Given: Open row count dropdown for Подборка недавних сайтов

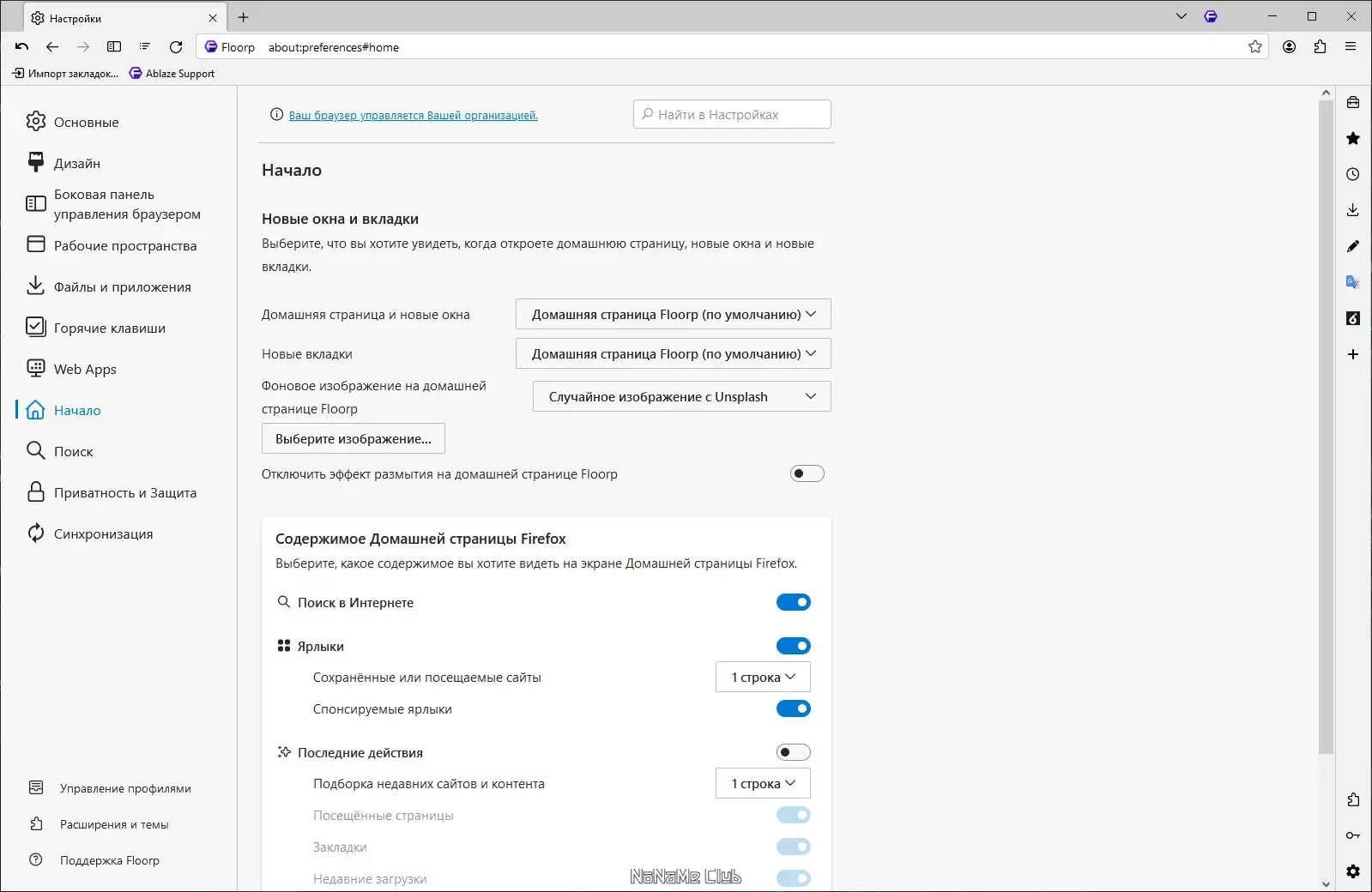Looking at the screenshot, I should tap(763, 783).
